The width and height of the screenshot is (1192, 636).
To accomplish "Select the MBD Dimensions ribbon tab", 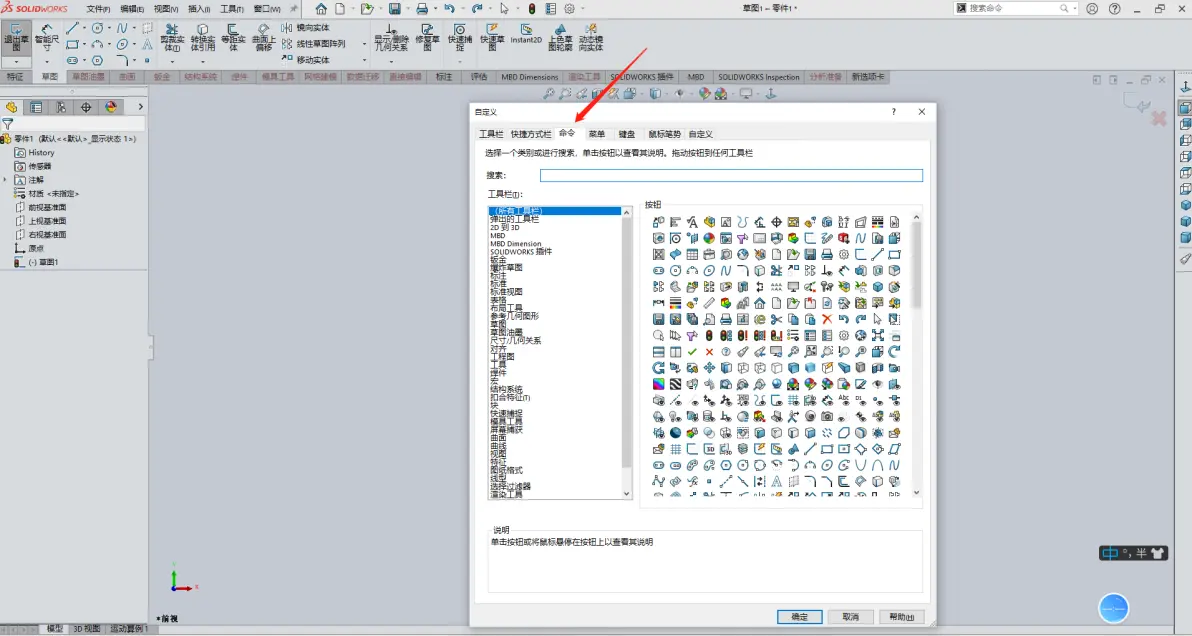I will coord(530,77).
